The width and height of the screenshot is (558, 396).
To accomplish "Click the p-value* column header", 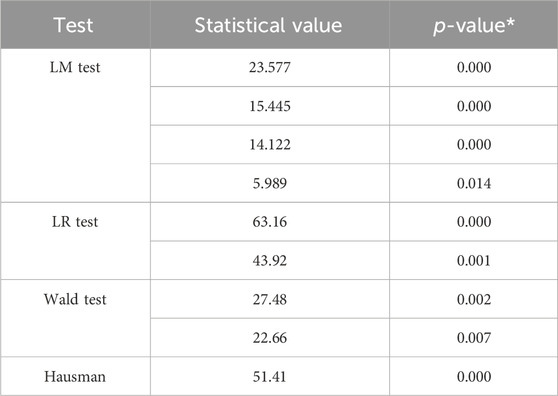I will point(474,26).
